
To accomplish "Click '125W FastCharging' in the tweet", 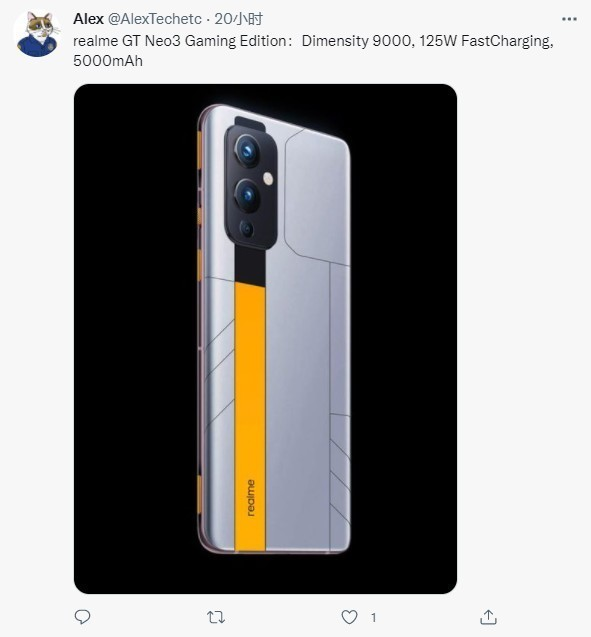I will coord(485,41).
